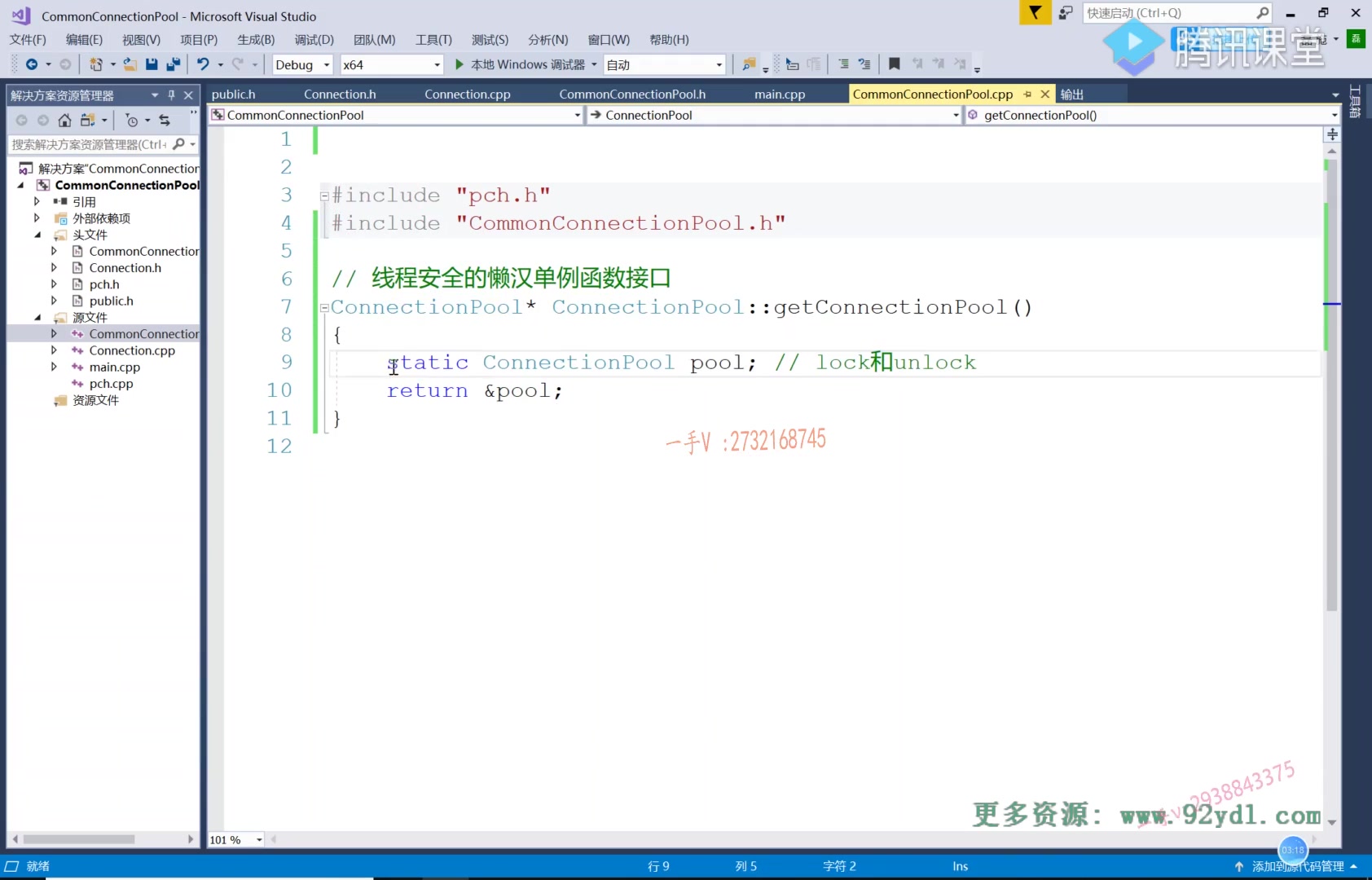Start the Local Windows Debugger
The image size is (1372, 880).
coord(519,64)
